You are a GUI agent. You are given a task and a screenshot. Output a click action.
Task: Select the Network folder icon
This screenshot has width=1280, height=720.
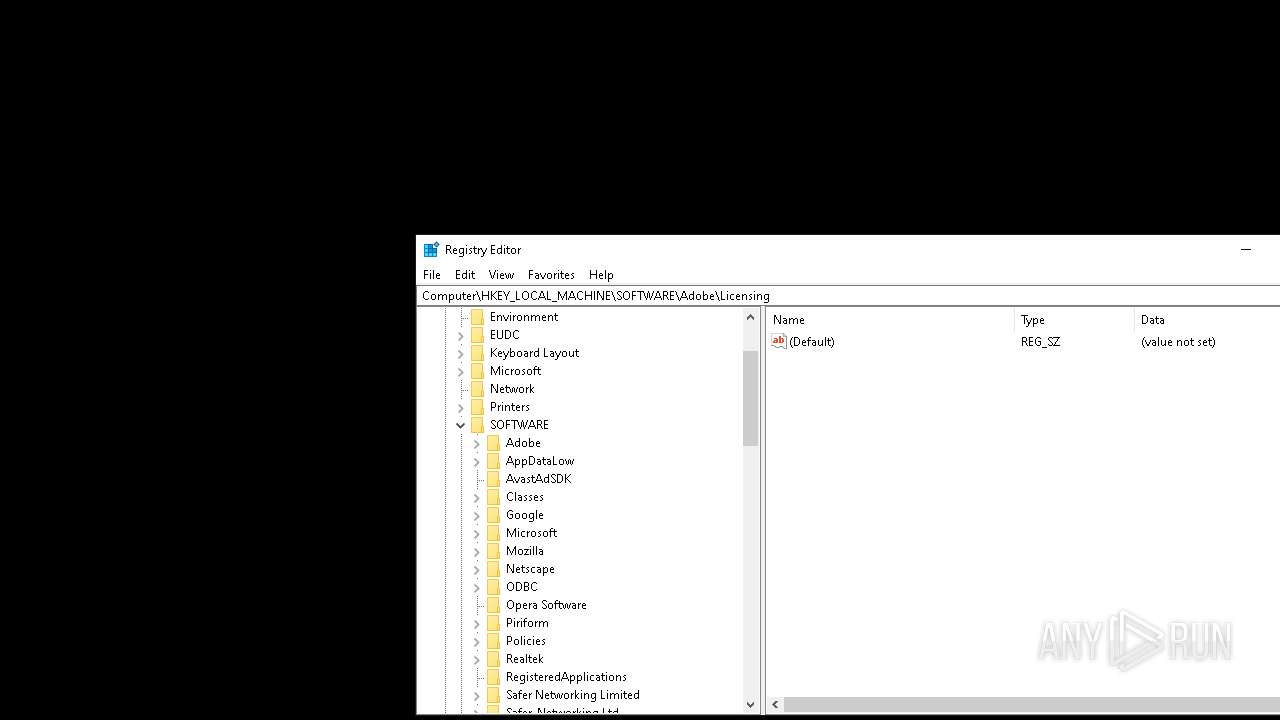(477, 389)
